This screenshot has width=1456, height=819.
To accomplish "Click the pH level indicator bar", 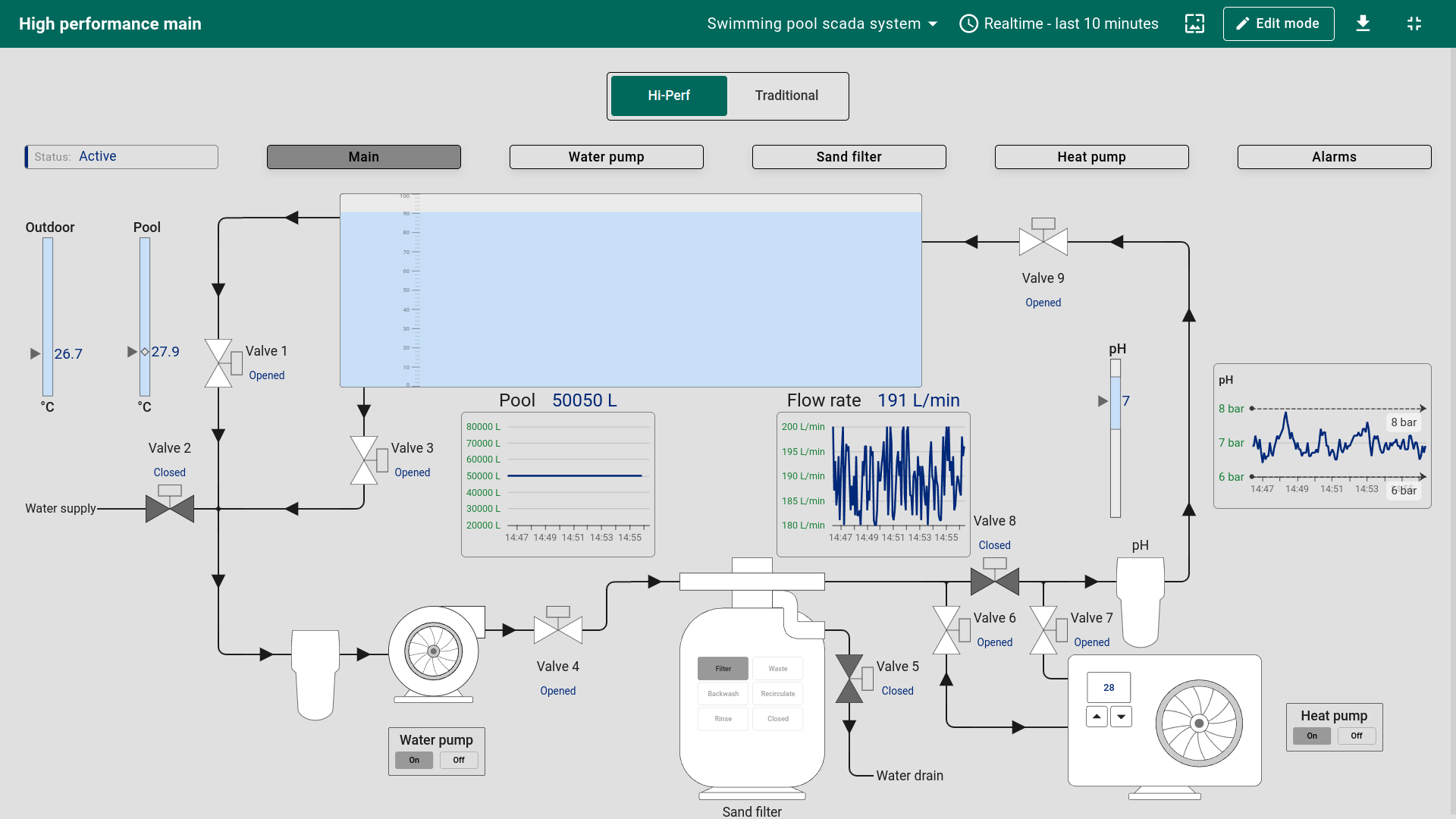I will [x=1116, y=438].
